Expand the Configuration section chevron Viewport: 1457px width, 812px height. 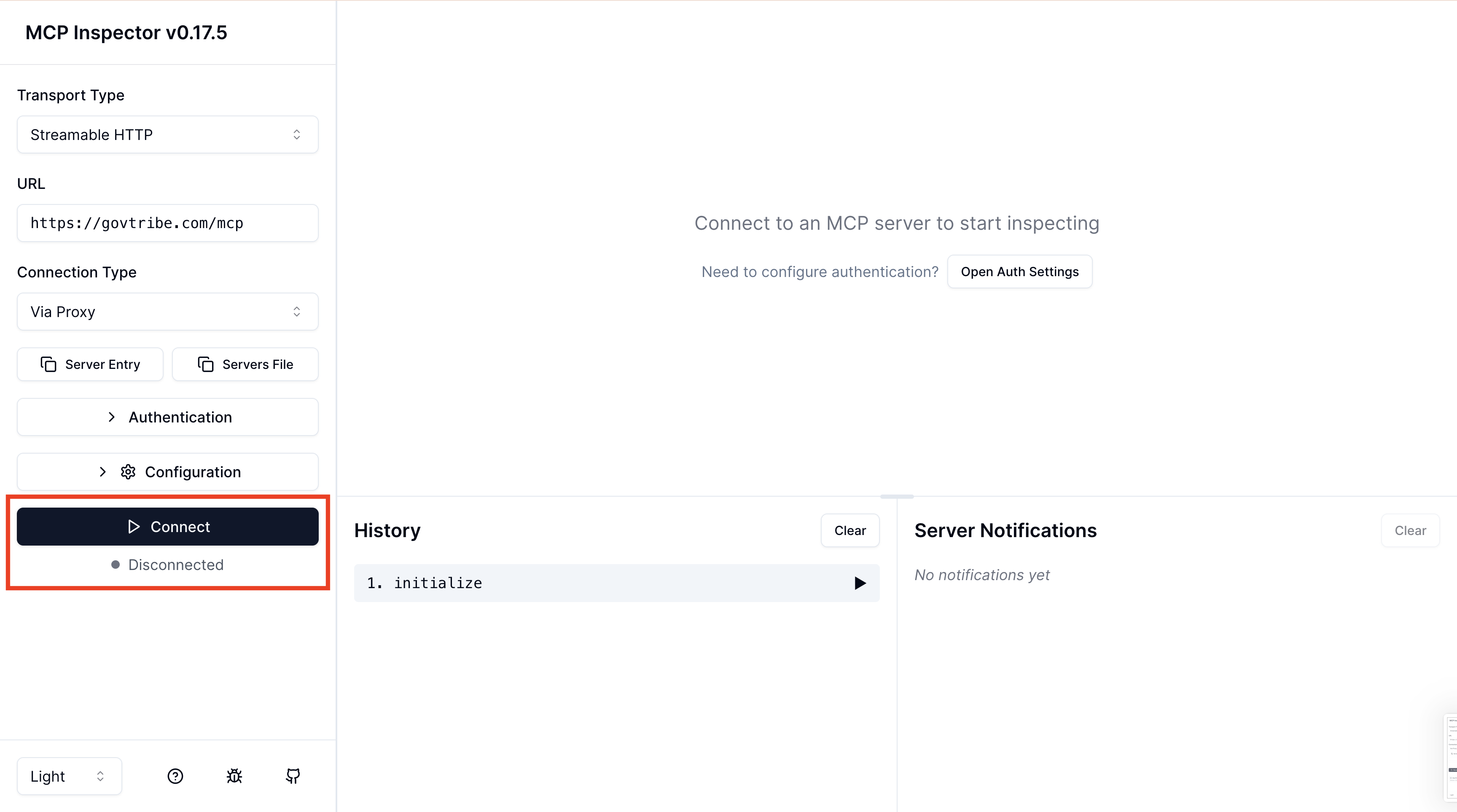click(102, 472)
